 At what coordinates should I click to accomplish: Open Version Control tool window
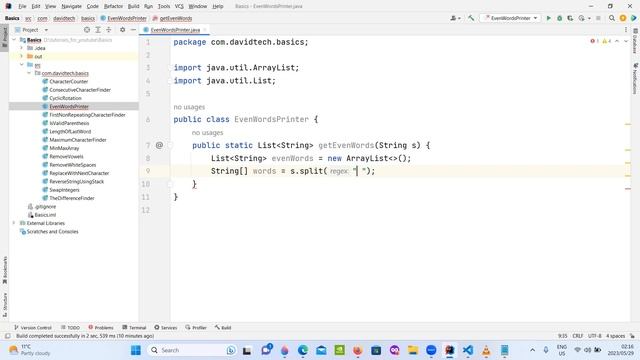33,327
